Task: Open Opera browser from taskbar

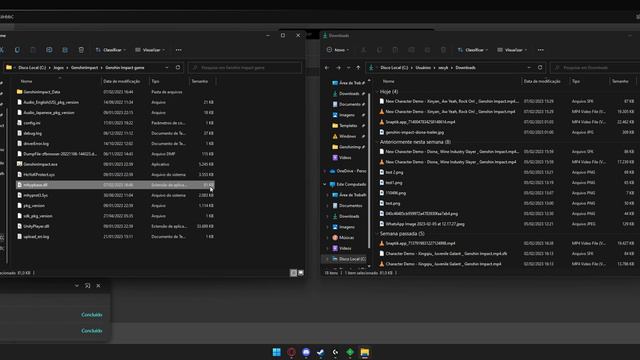Action: (x=291, y=352)
